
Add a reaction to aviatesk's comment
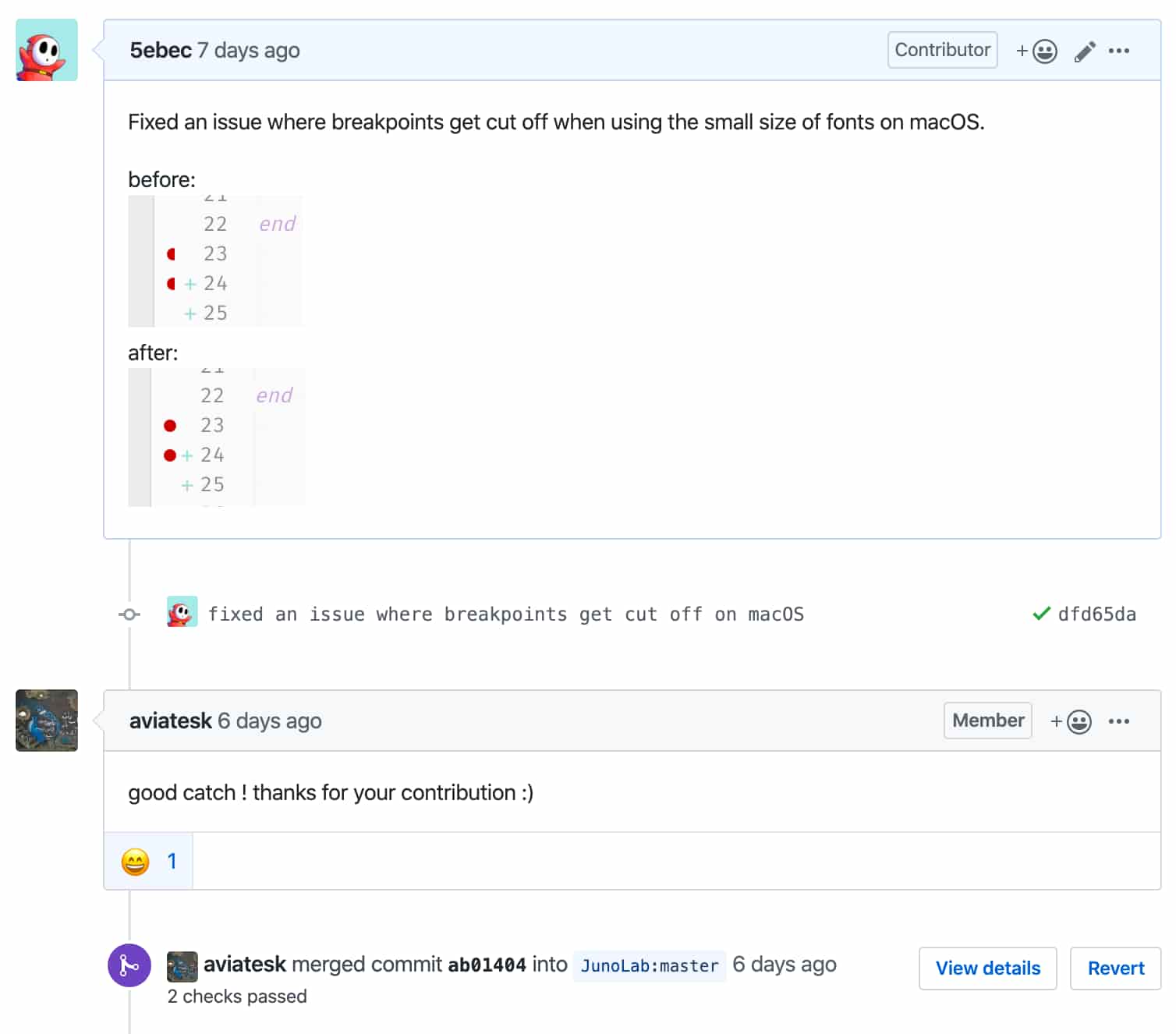coord(1071,721)
